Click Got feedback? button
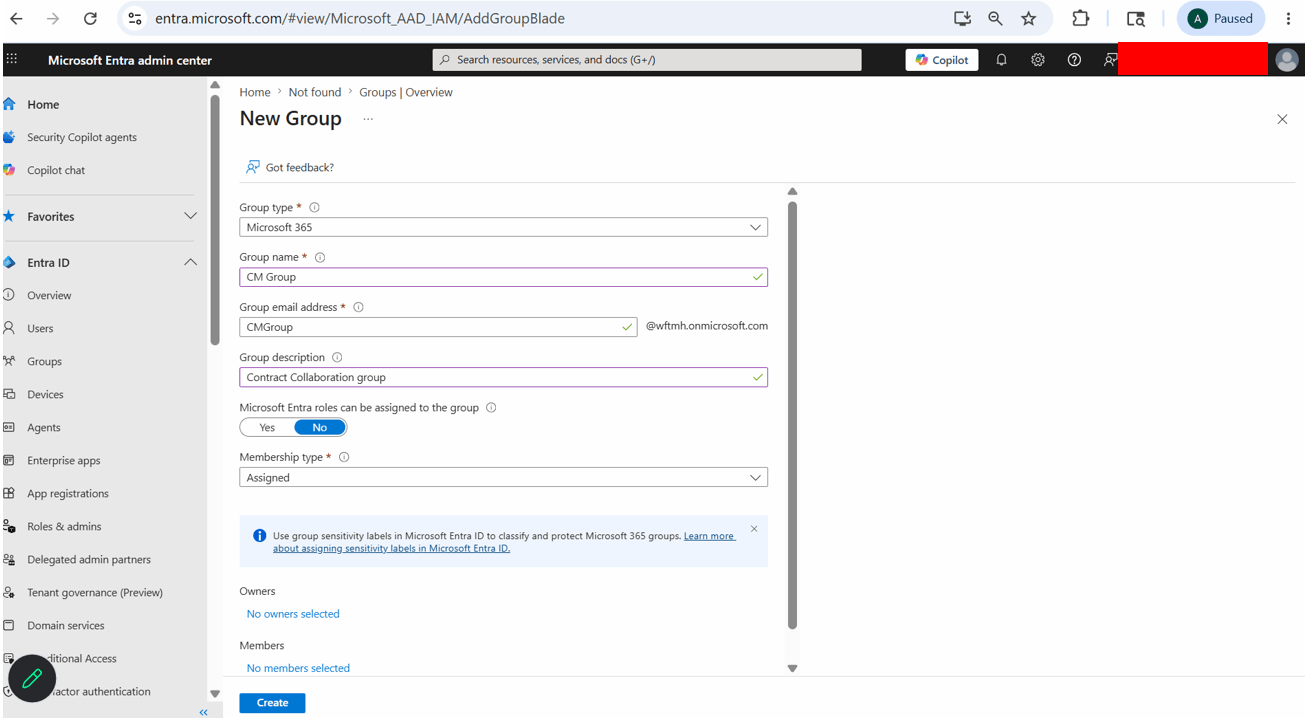The width and height of the screenshot is (1314, 718). click(290, 167)
